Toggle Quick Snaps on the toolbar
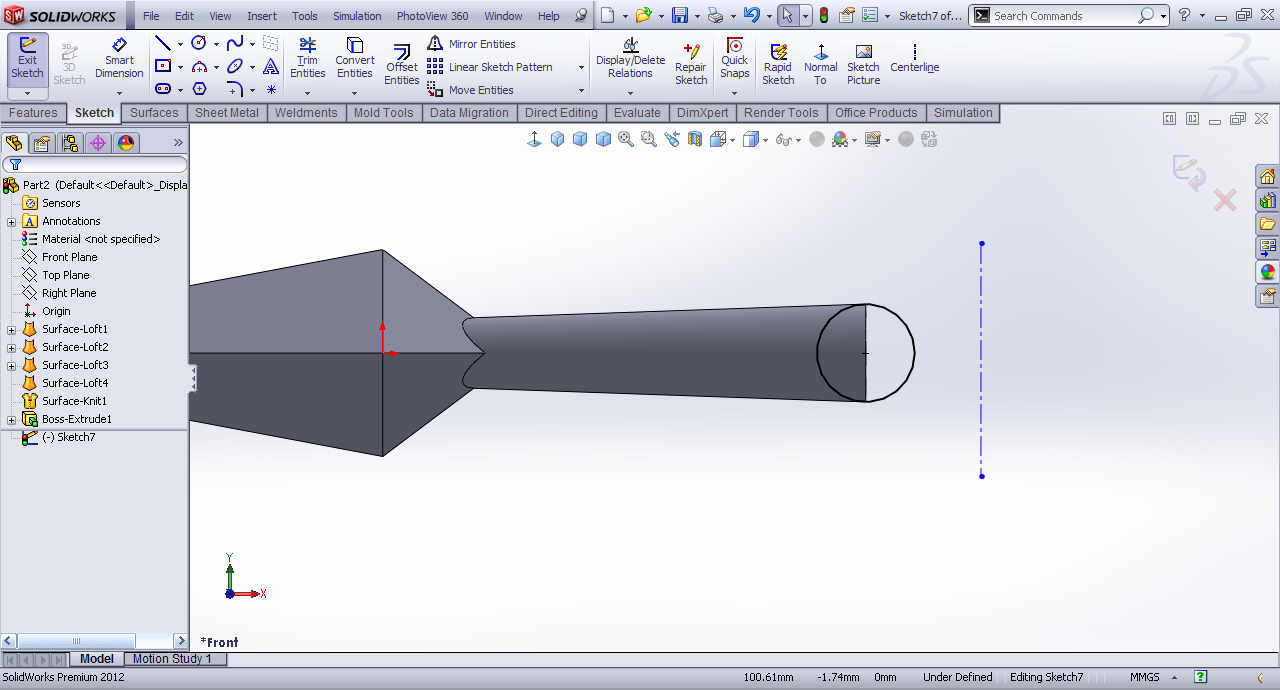 click(734, 60)
